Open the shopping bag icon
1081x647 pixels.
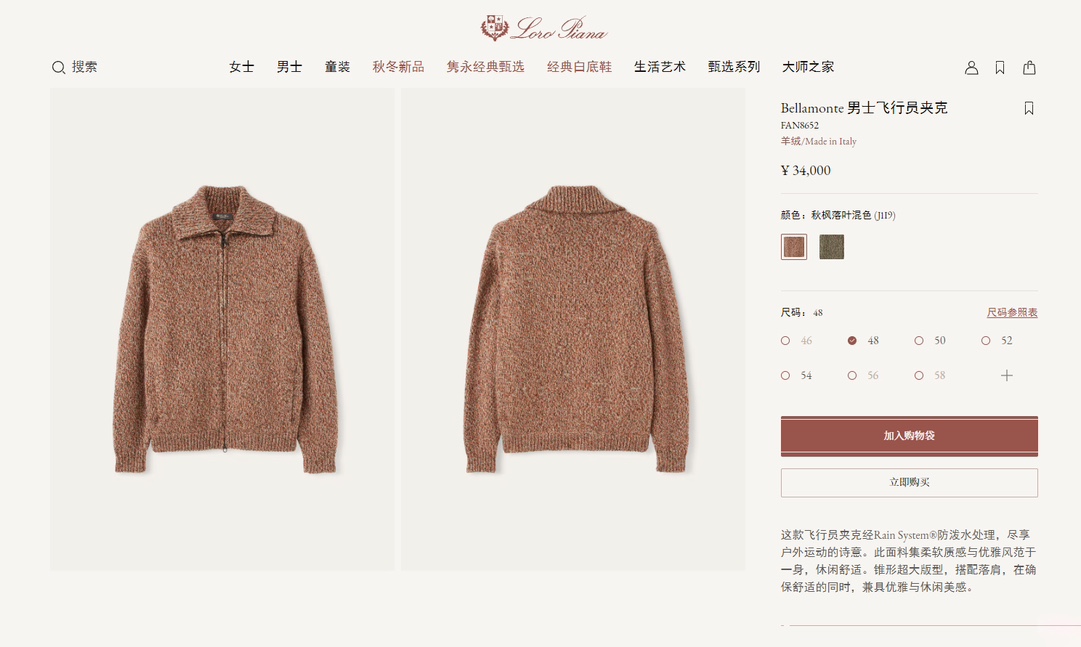(1029, 68)
